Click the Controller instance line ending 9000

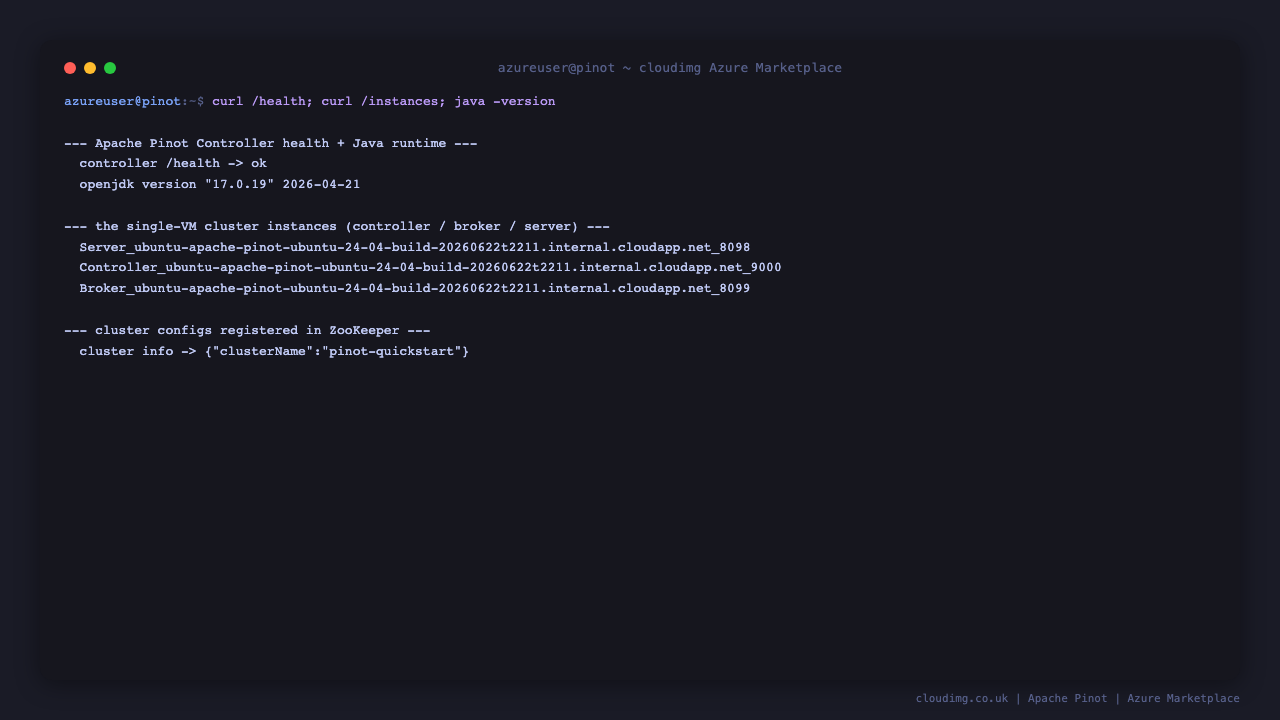(431, 268)
